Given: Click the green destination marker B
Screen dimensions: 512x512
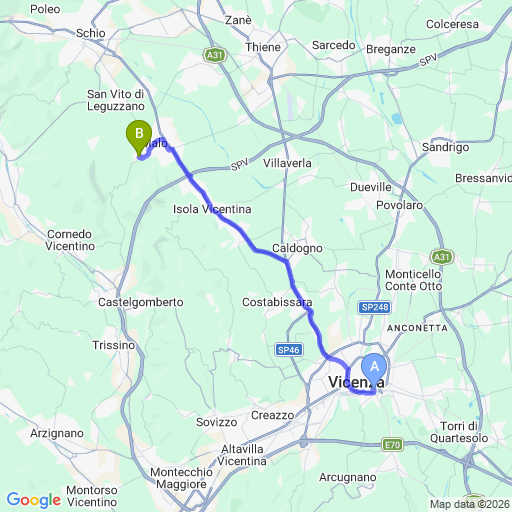Looking at the screenshot, I should click(x=139, y=137).
